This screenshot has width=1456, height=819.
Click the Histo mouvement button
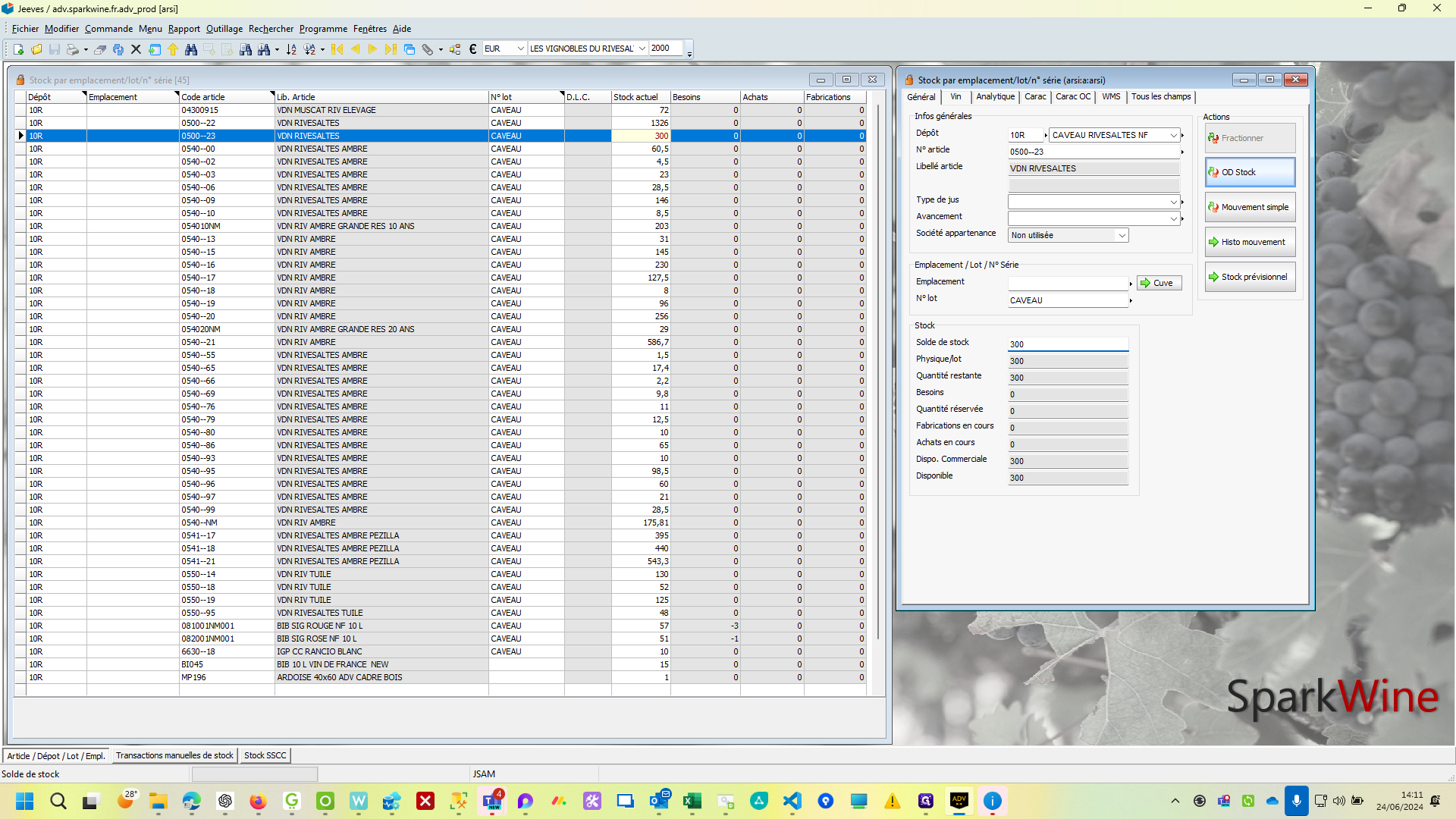point(1250,243)
